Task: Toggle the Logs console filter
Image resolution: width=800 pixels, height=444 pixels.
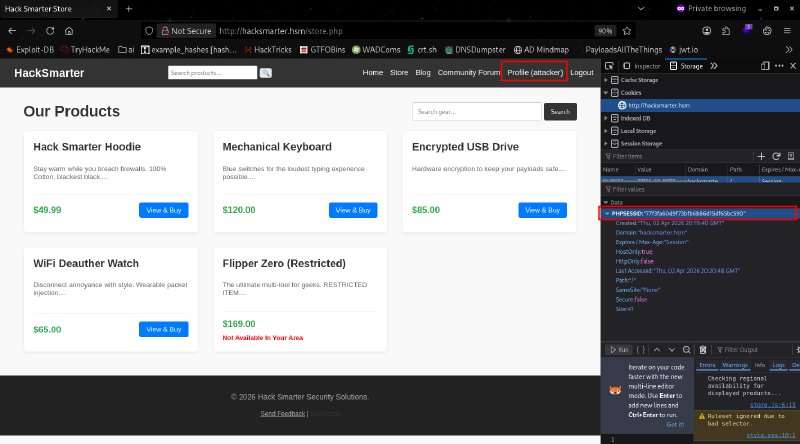Action: 779,365
